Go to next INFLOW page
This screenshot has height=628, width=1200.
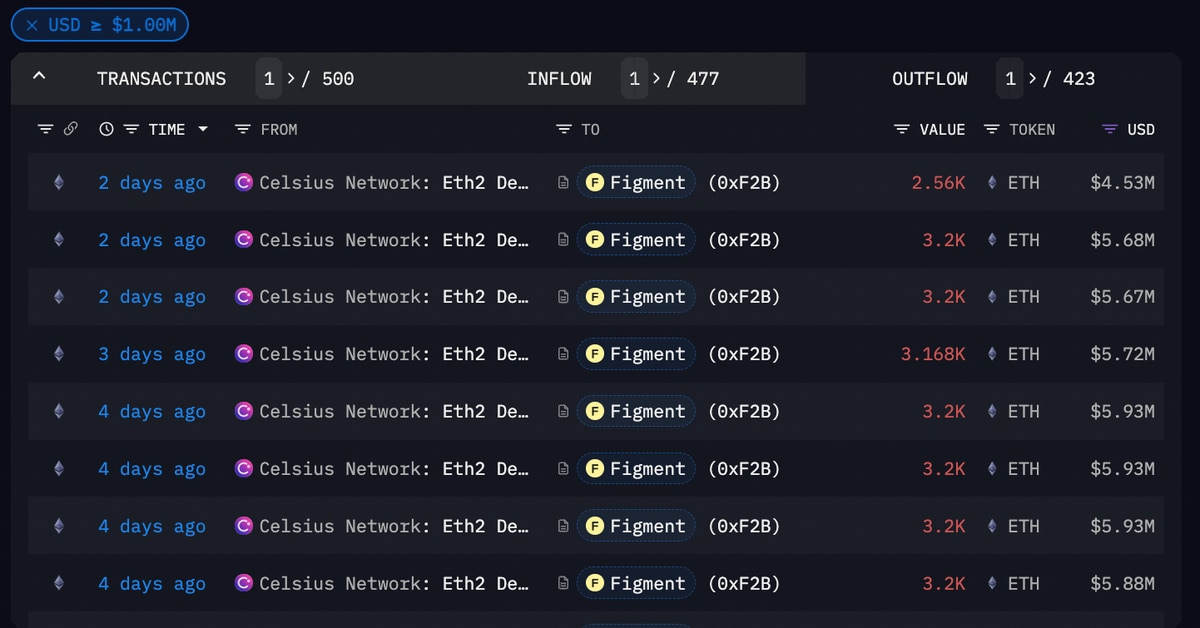pos(657,79)
